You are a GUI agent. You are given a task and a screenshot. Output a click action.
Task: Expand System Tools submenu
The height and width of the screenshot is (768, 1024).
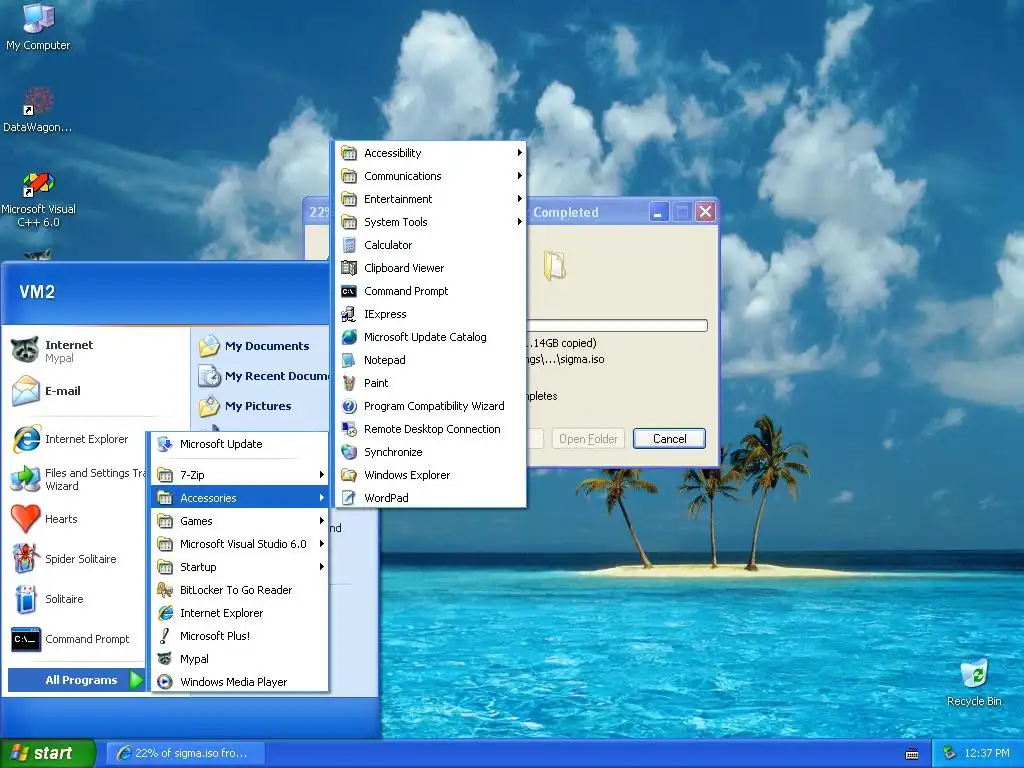tap(431, 222)
